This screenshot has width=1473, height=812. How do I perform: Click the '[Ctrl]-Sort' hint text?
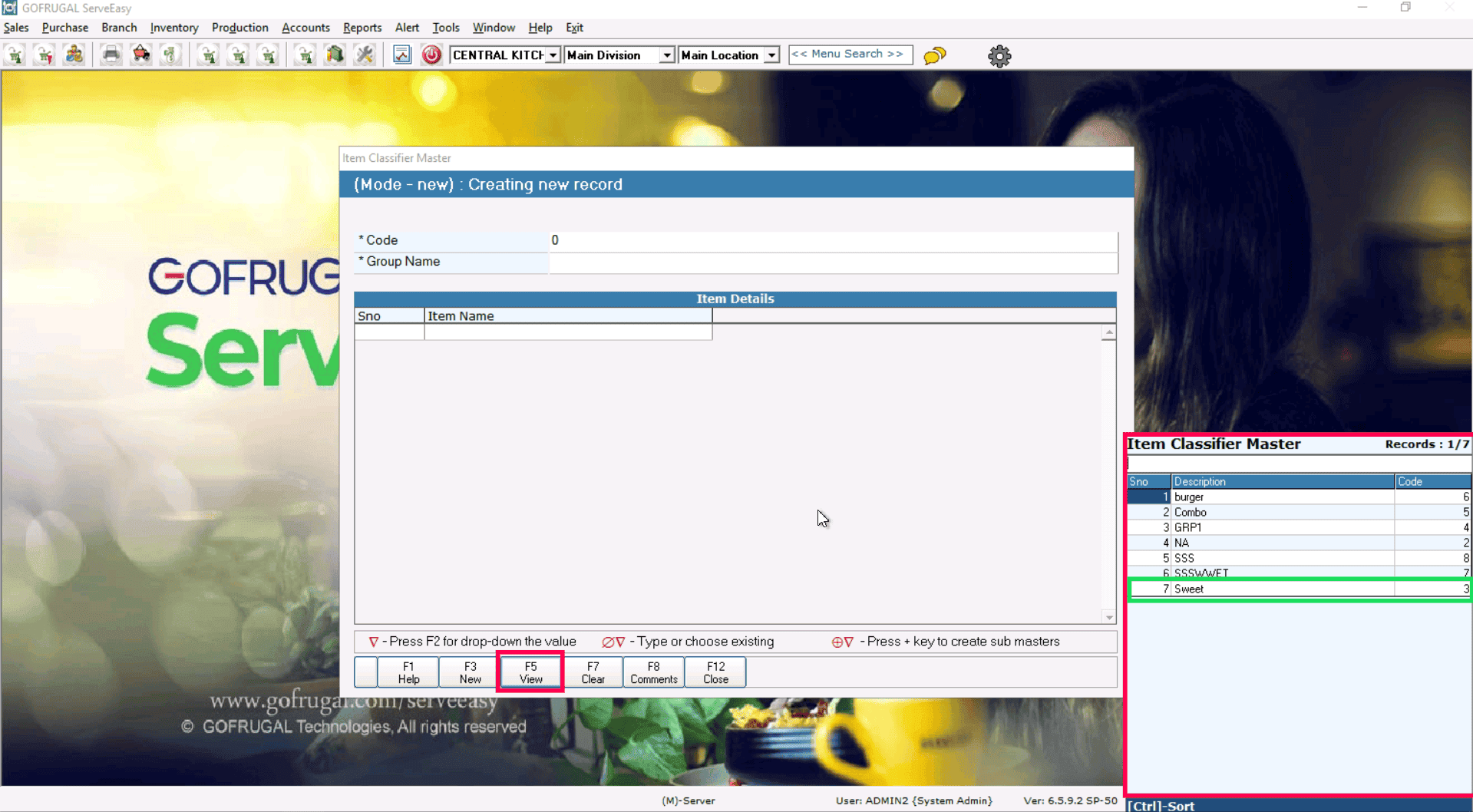click(x=1161, y=806)
